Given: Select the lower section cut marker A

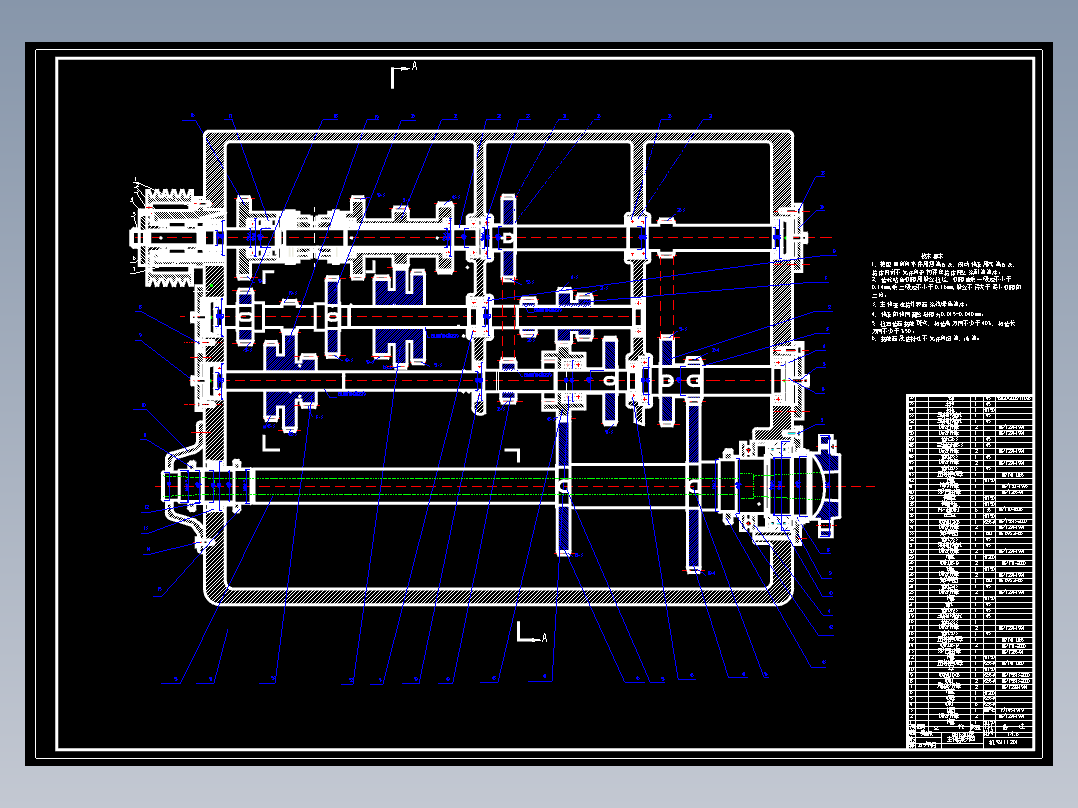Looking at the screenshot, I should click(x=532, y=633).
